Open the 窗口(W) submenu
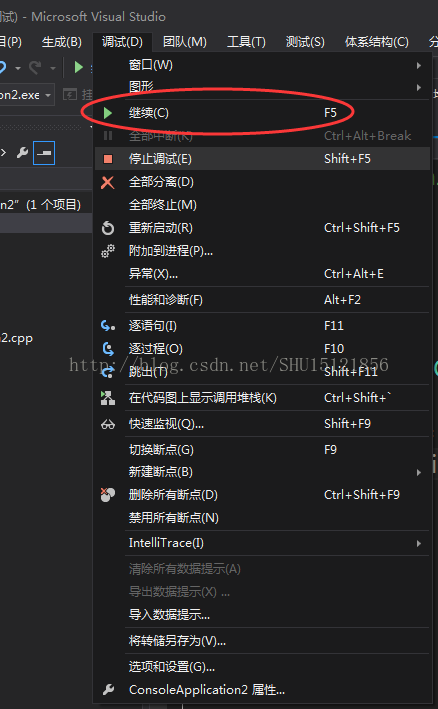 [x=261, y=66]
